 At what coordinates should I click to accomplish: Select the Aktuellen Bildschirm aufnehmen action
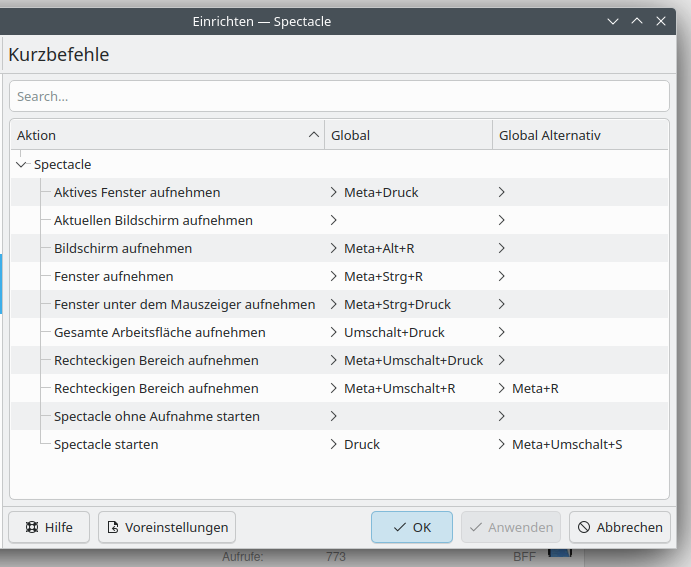(x=153, y=220)
